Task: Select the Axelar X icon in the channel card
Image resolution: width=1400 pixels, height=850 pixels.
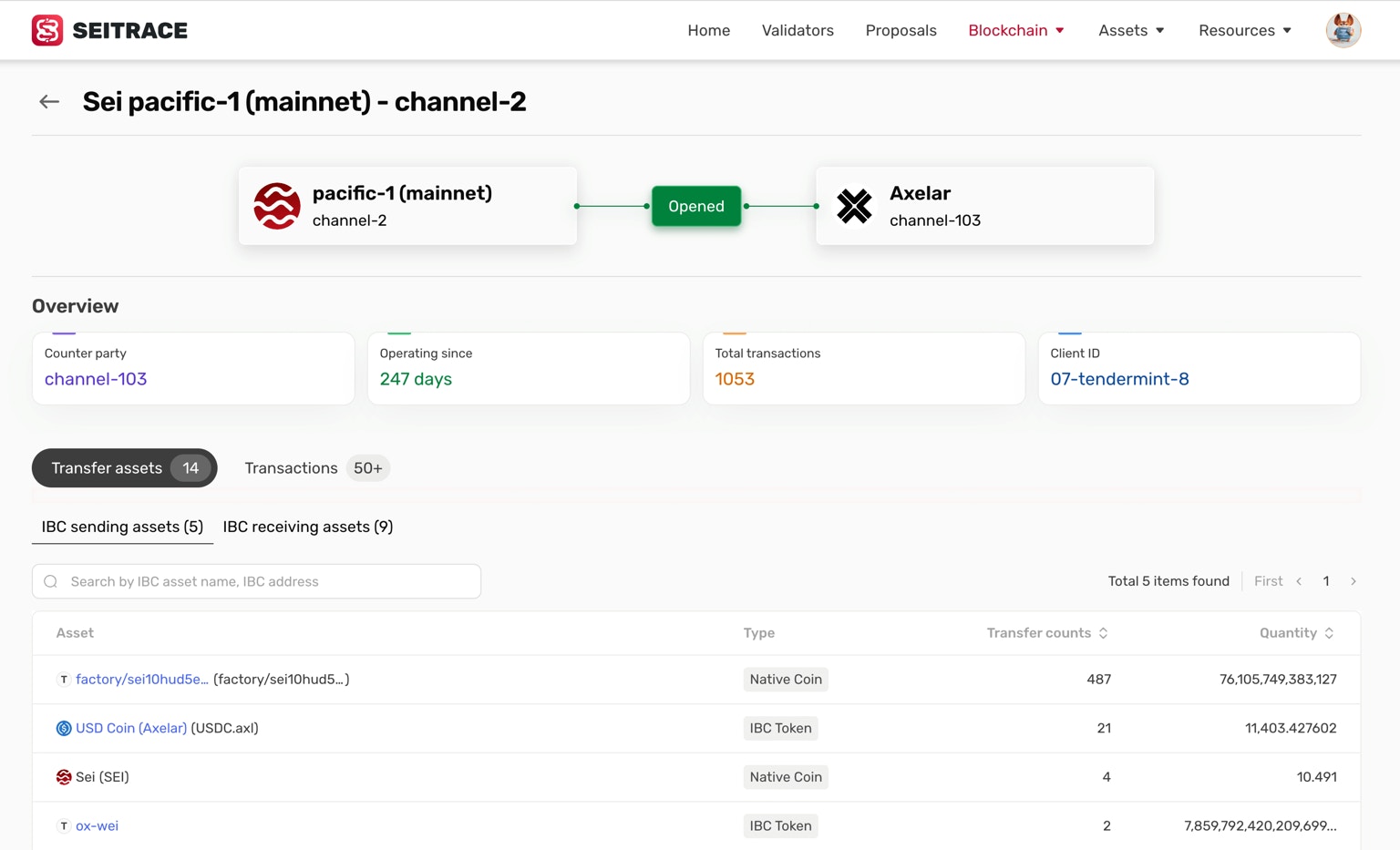Action: point(854,206)
